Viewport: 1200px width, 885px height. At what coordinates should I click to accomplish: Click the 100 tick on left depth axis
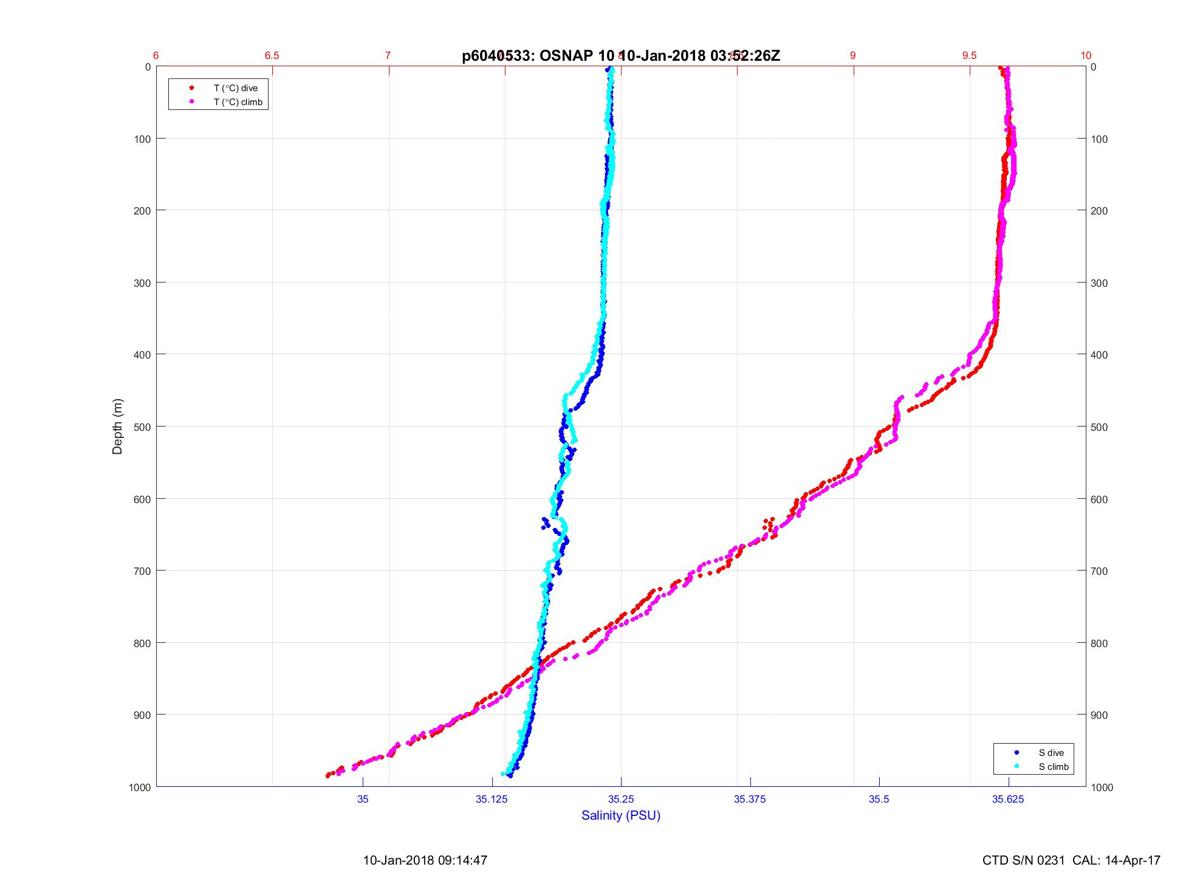click(141, 139)
